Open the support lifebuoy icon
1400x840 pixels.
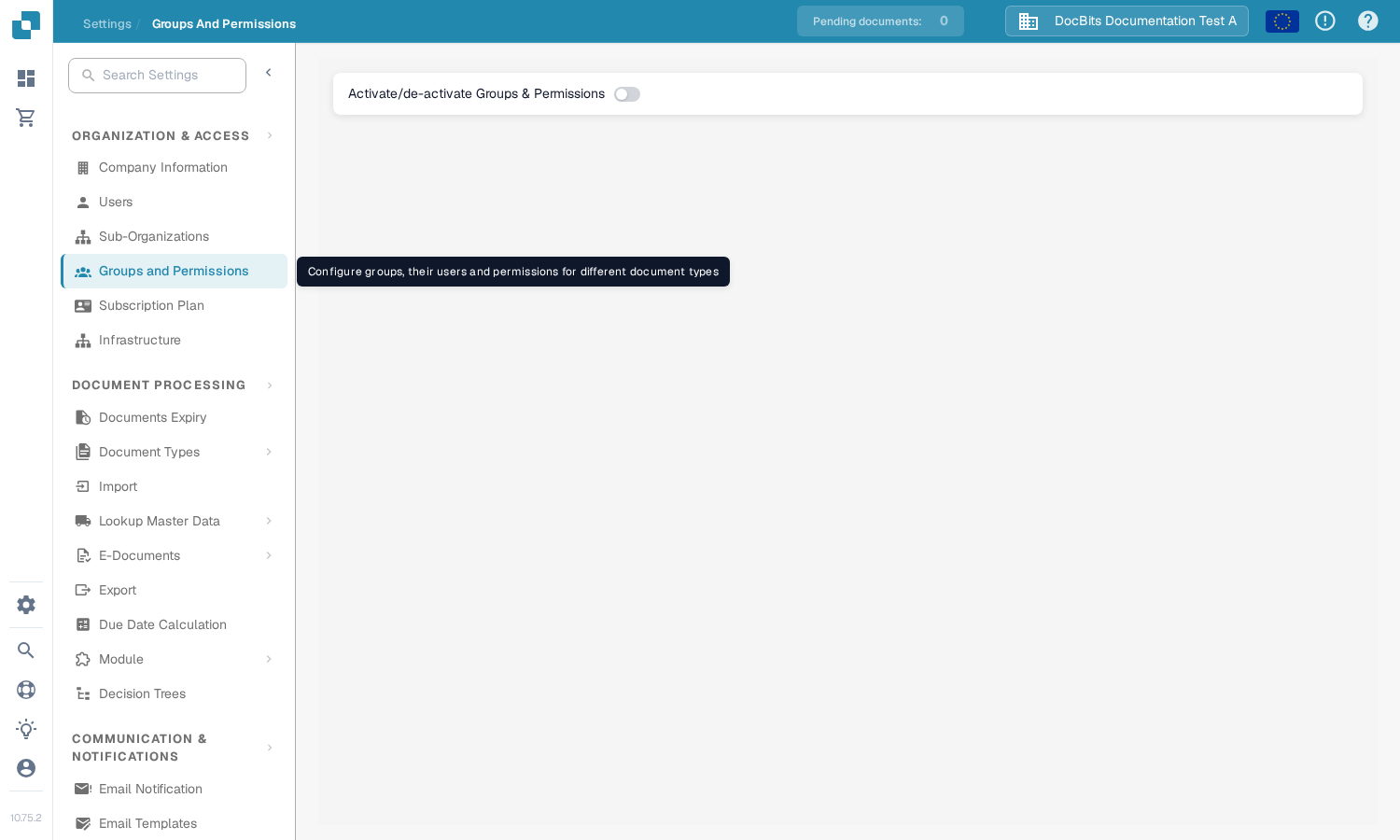click(26, 690)
